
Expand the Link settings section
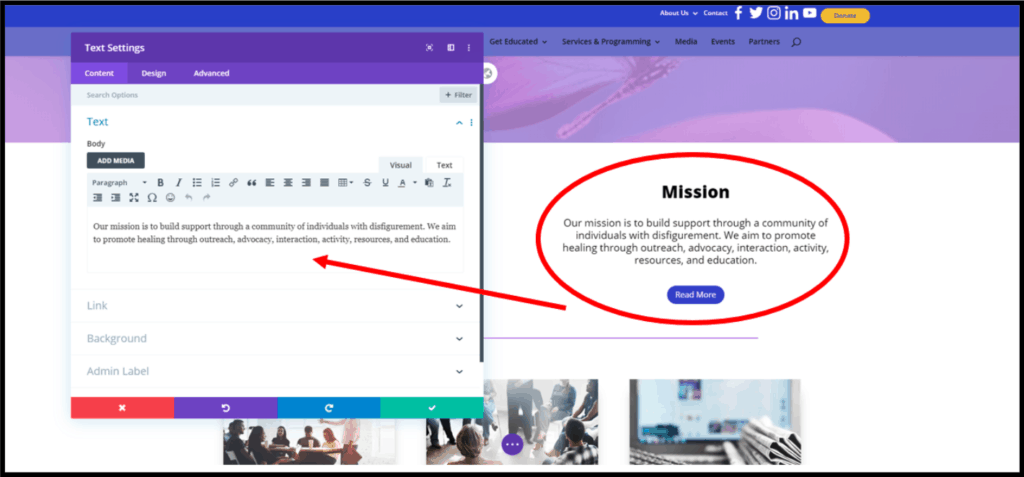[x=275, y=306]
